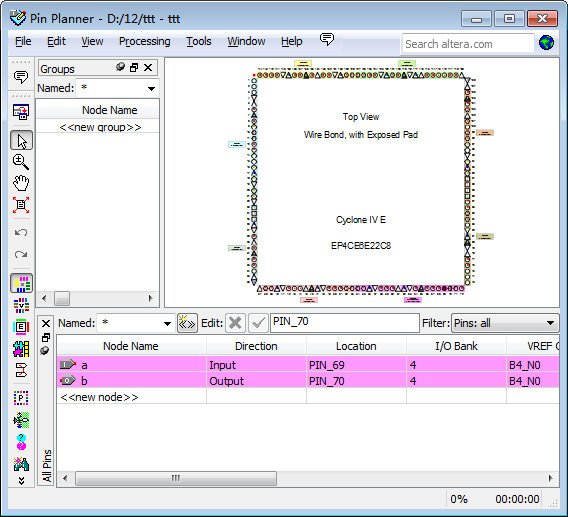The height and width of the screenshot is (517, 568).
Task: Float the All Pins panel
Action: pyautogui.click(x=46, y=337)
